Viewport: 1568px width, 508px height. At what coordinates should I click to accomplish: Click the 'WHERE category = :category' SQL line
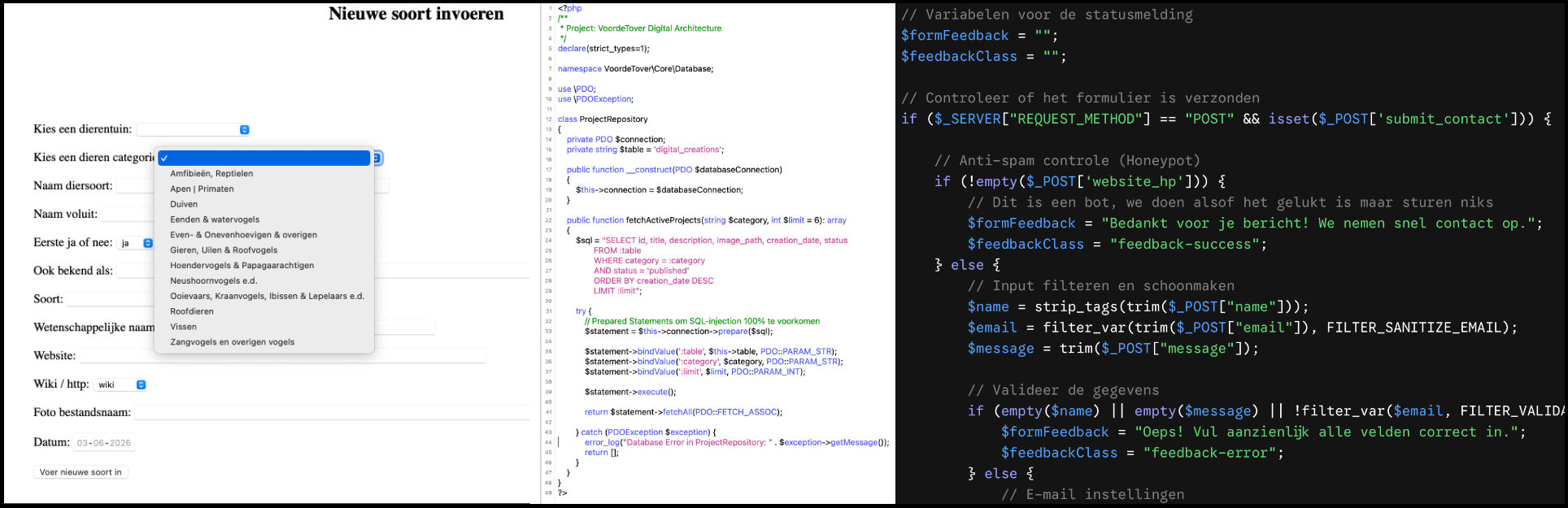[x=649, y=261]
